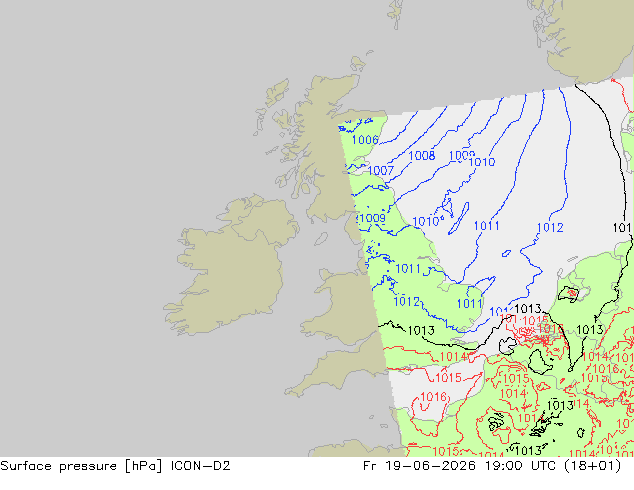Click the 1011 label over East Anglia
The width and height of the screenshot is (634, 490).
point(469,303)
